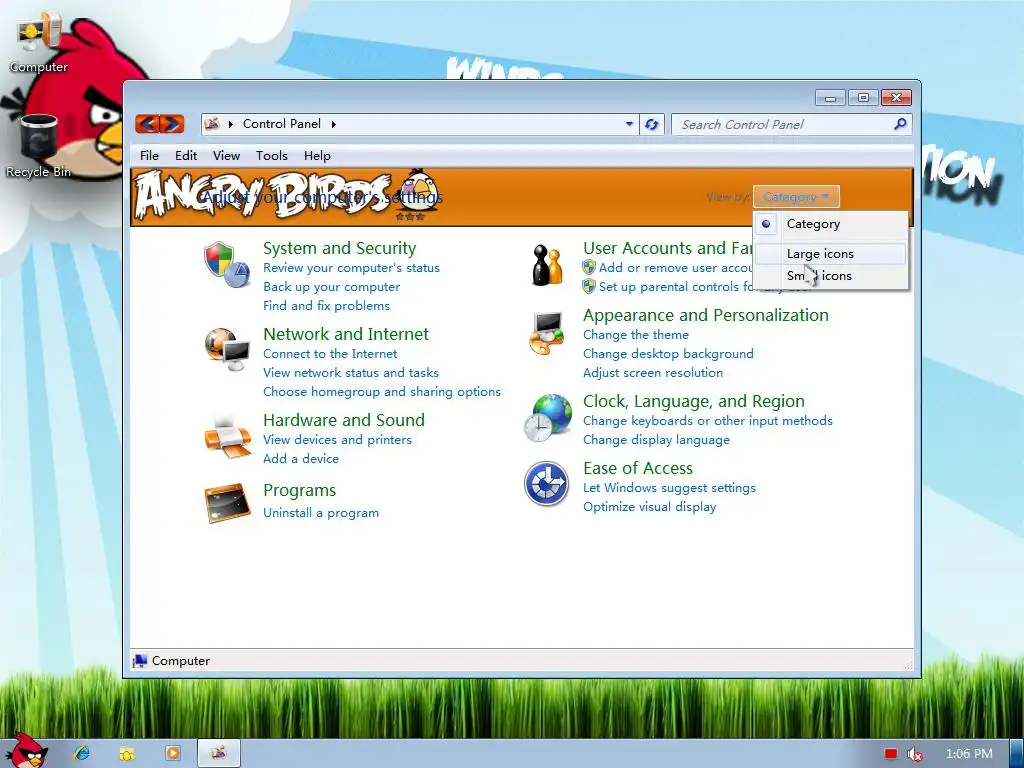The height and width of the screenshot is (768, 1024).
Task: Click Review your computer's status
Action: (351, 268)
